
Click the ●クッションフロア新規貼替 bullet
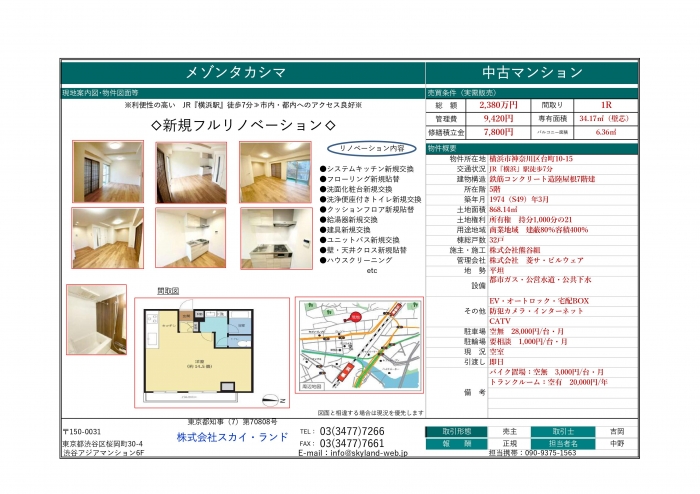tap(367, 210)
